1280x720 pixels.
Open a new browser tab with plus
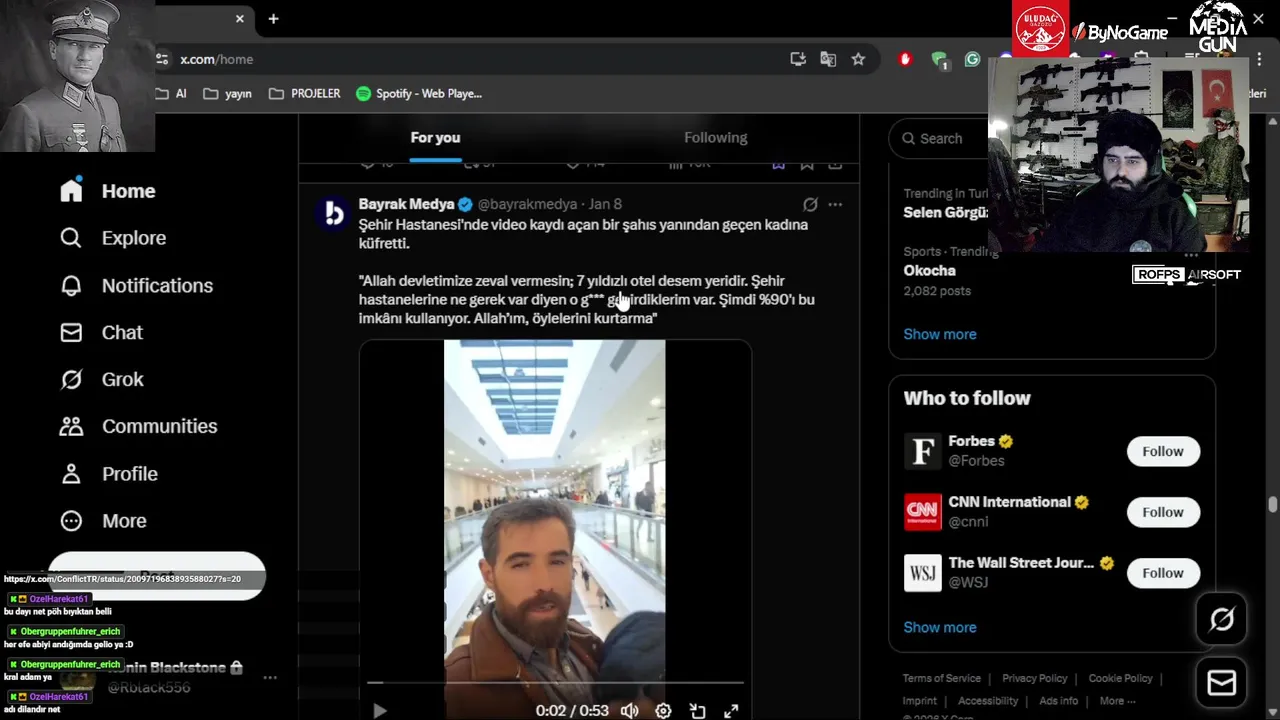273,18
